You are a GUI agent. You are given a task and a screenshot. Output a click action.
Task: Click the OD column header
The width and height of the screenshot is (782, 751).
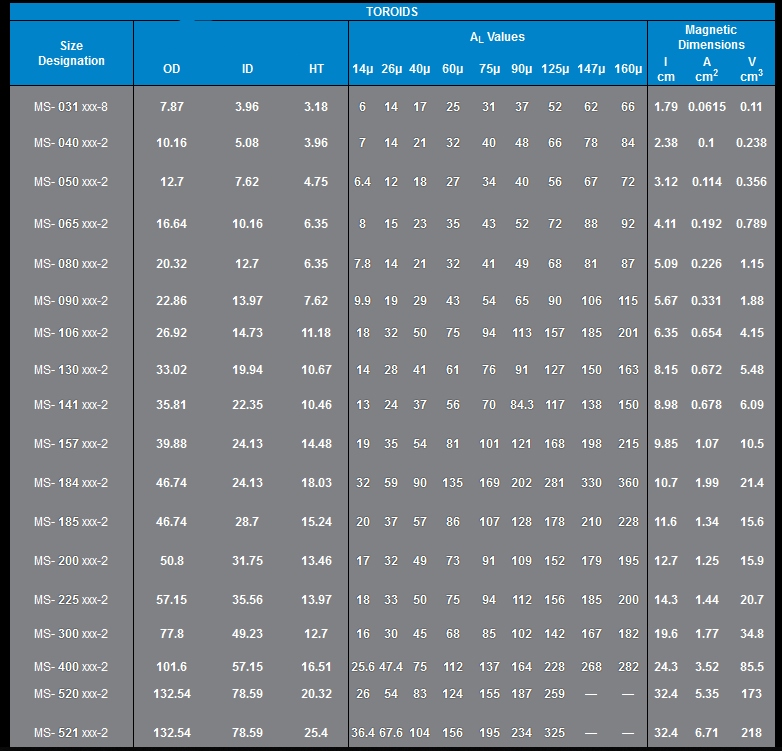coord(172,69)
